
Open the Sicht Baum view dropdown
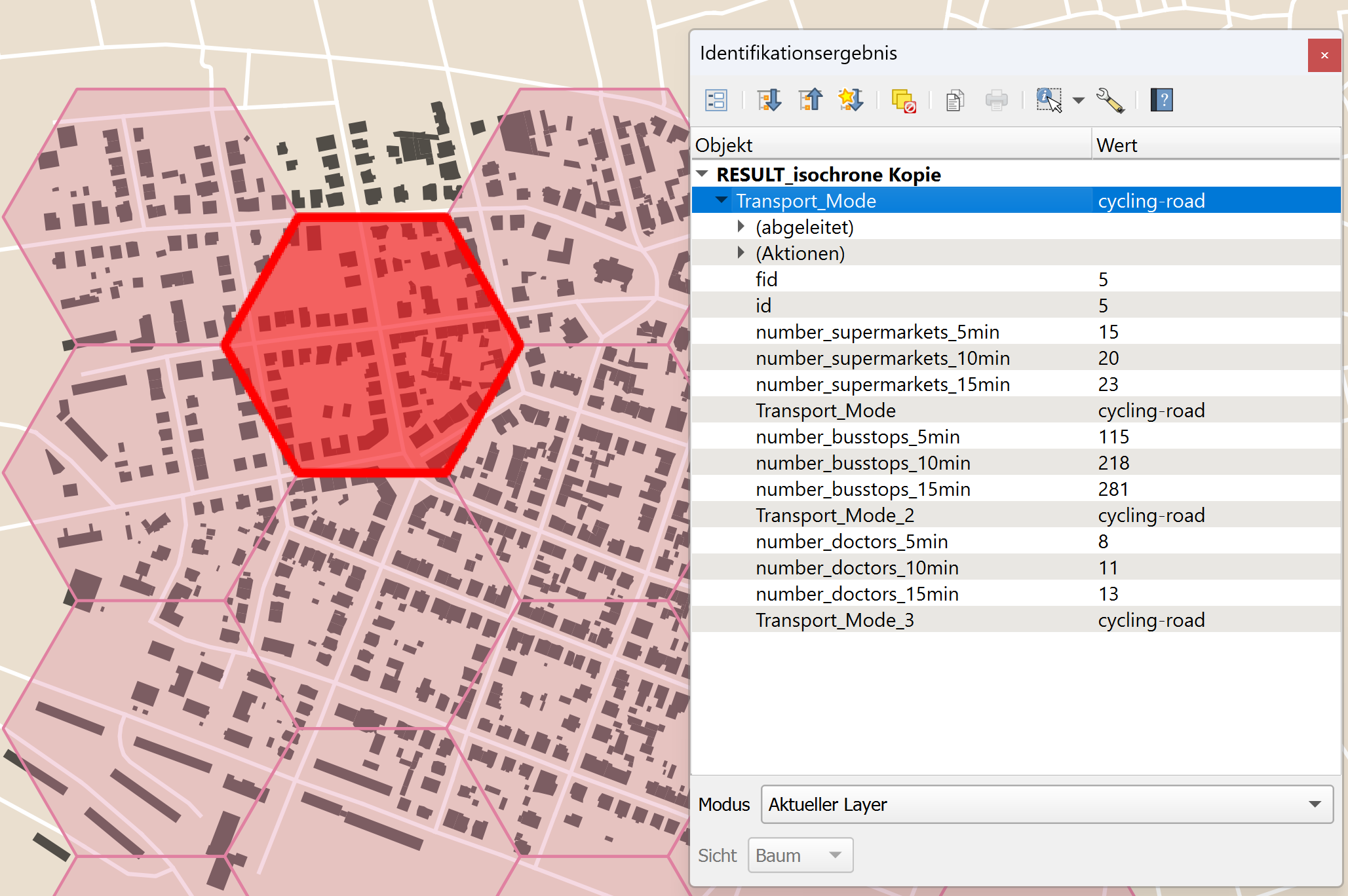point(800,855)
